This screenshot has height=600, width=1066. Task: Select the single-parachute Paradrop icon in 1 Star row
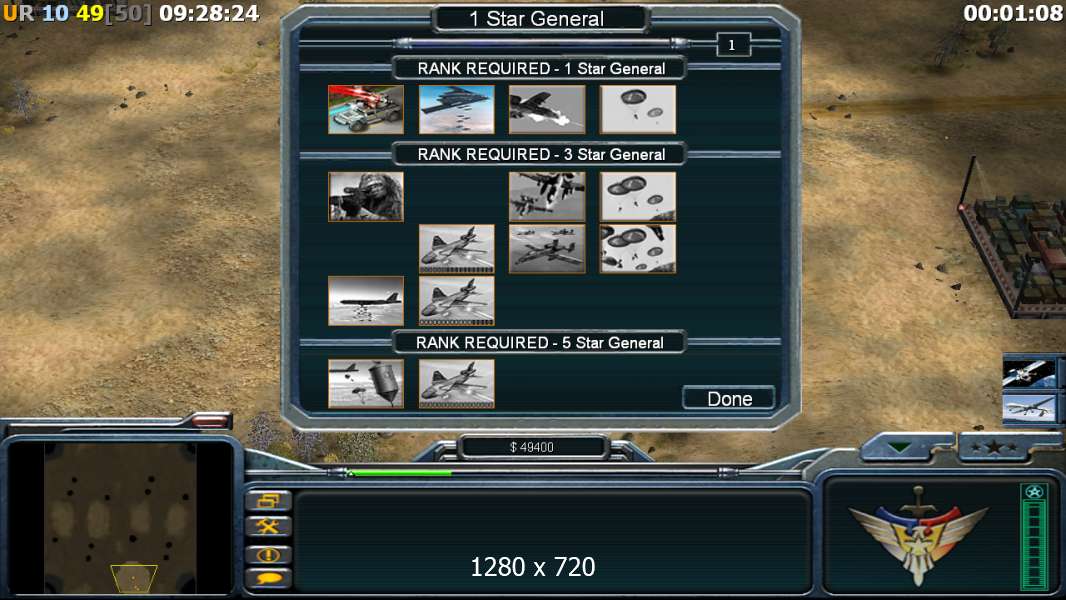(x=638, y=109)
